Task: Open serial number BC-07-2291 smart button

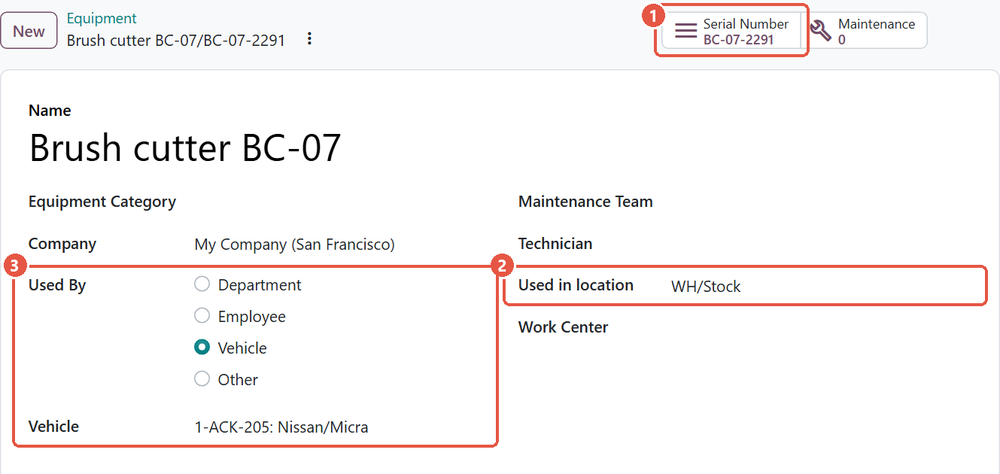Action: point(731,31)
